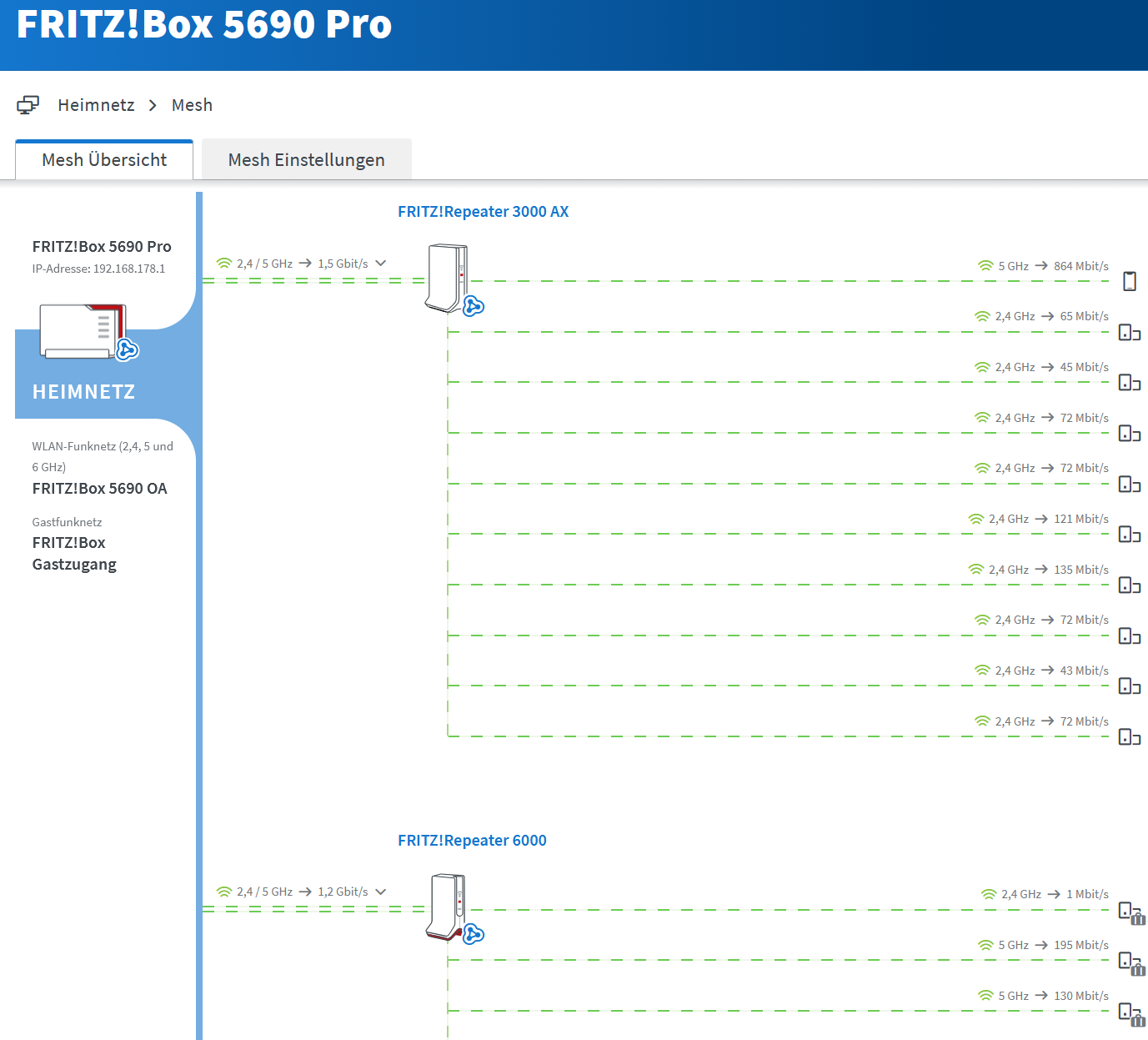
Task: Open FRITZ!Repeater 6000 link
Action: point(472,841)
